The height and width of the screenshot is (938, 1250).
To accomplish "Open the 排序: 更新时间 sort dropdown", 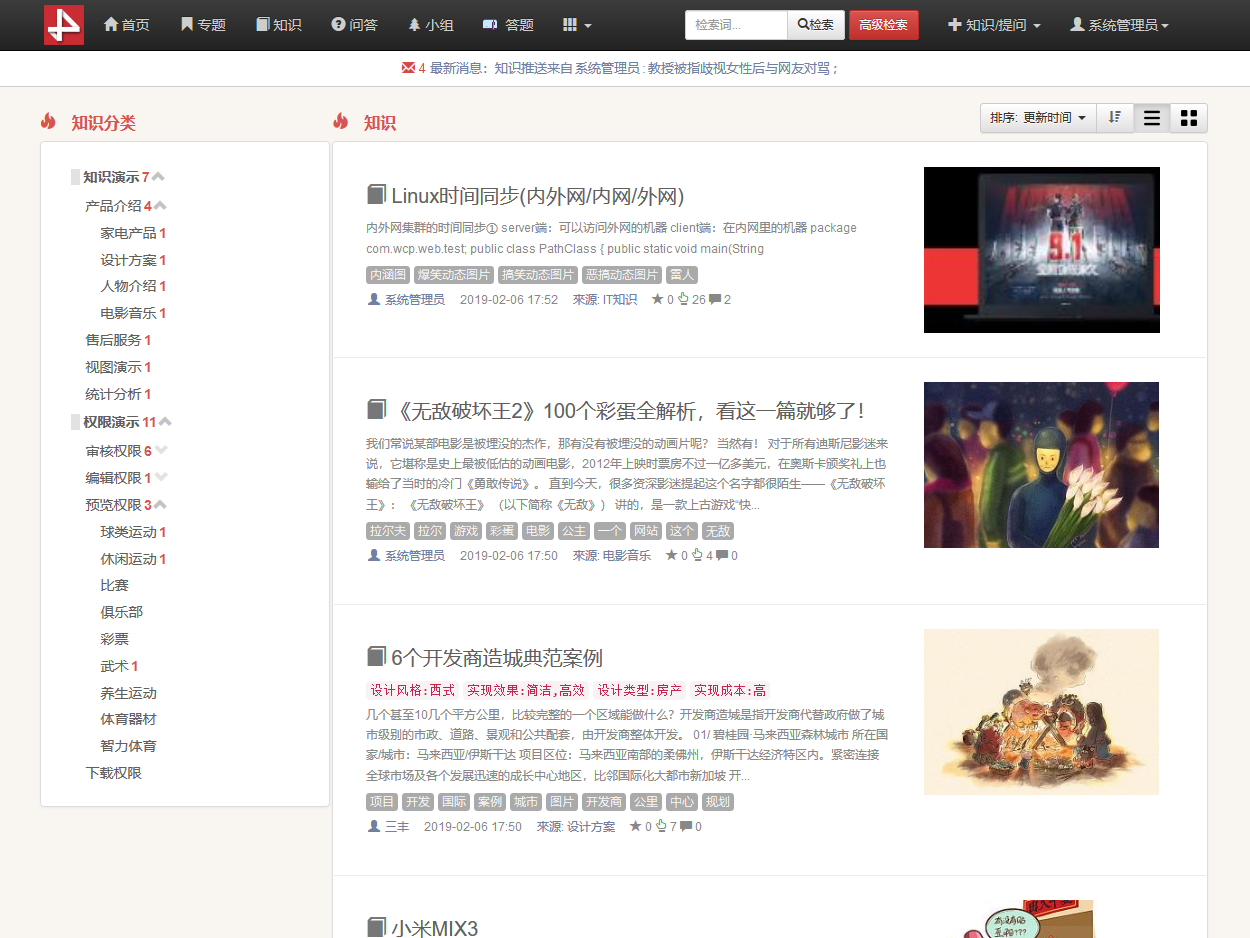I will (1037, 118).
